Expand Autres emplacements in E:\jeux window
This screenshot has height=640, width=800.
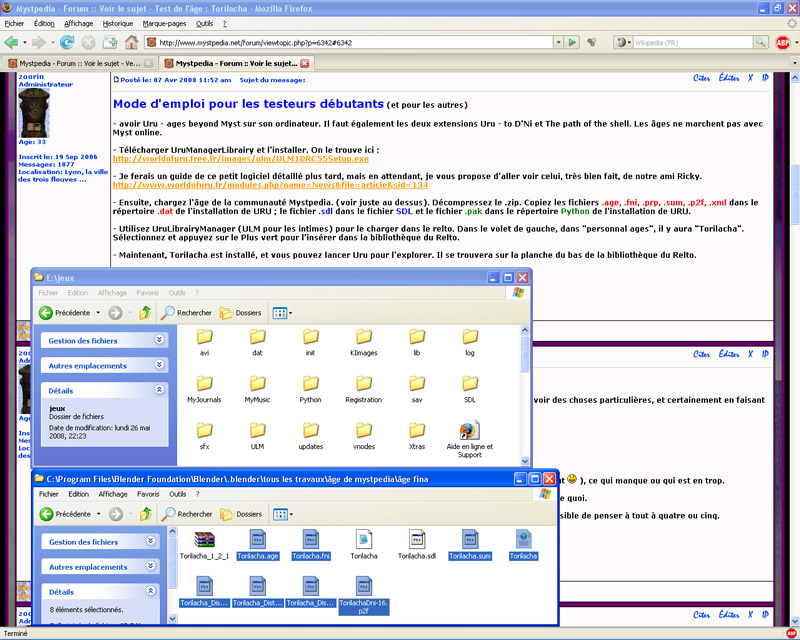click(x=159, y=365)
